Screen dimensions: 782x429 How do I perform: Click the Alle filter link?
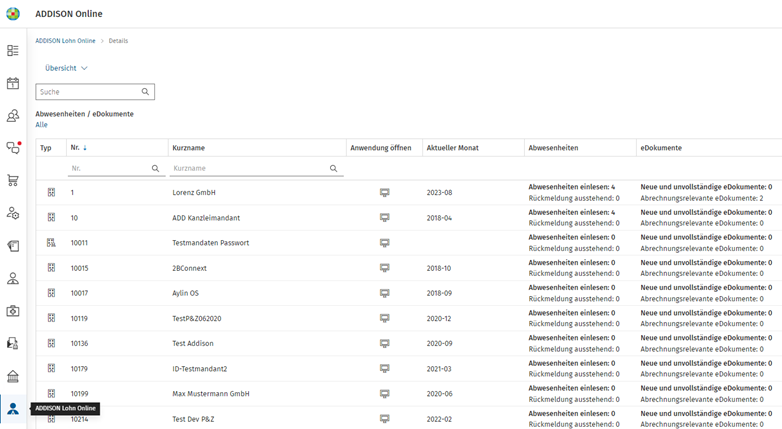41,125
